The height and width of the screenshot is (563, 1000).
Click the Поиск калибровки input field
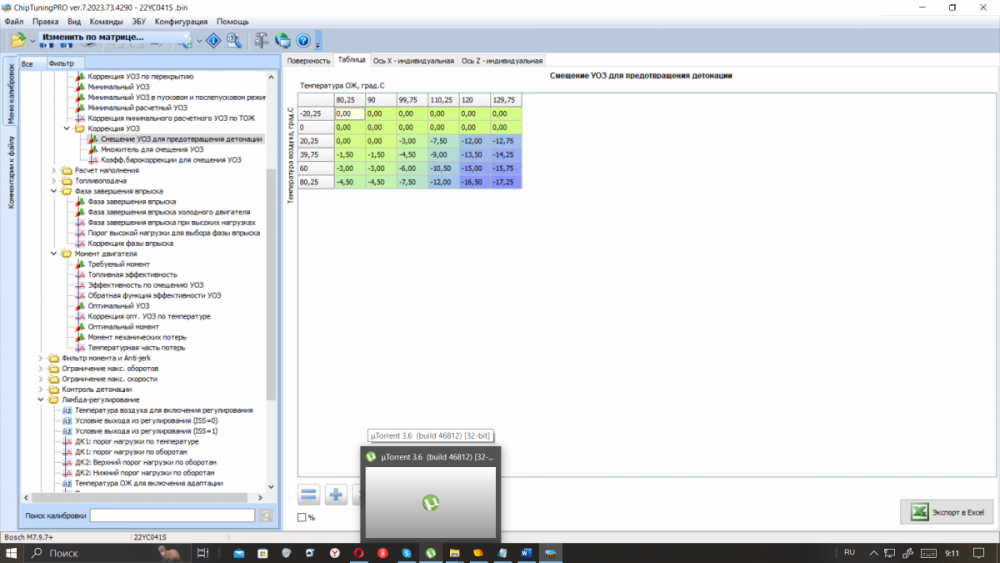[x=172, y=516]
